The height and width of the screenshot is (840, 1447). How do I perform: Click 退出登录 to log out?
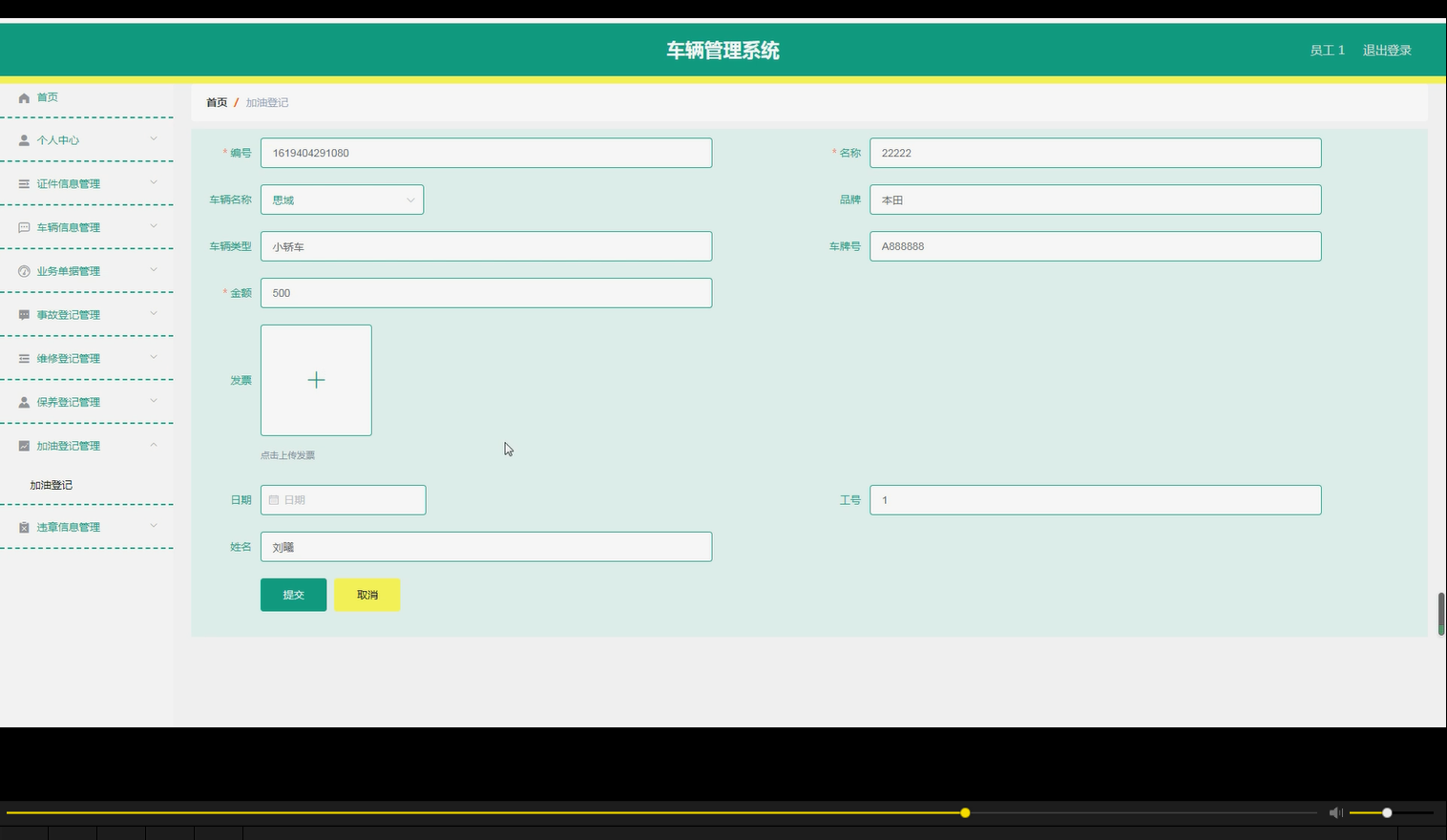pyautogui.click(x=1386, y=50)
